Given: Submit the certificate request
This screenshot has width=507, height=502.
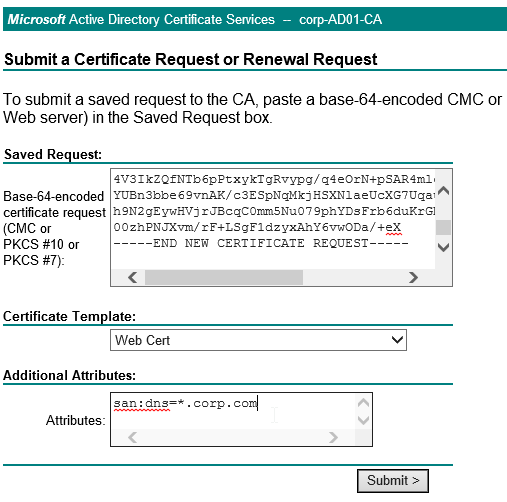Looking at the screenshot, I should [x=393, y=481].
